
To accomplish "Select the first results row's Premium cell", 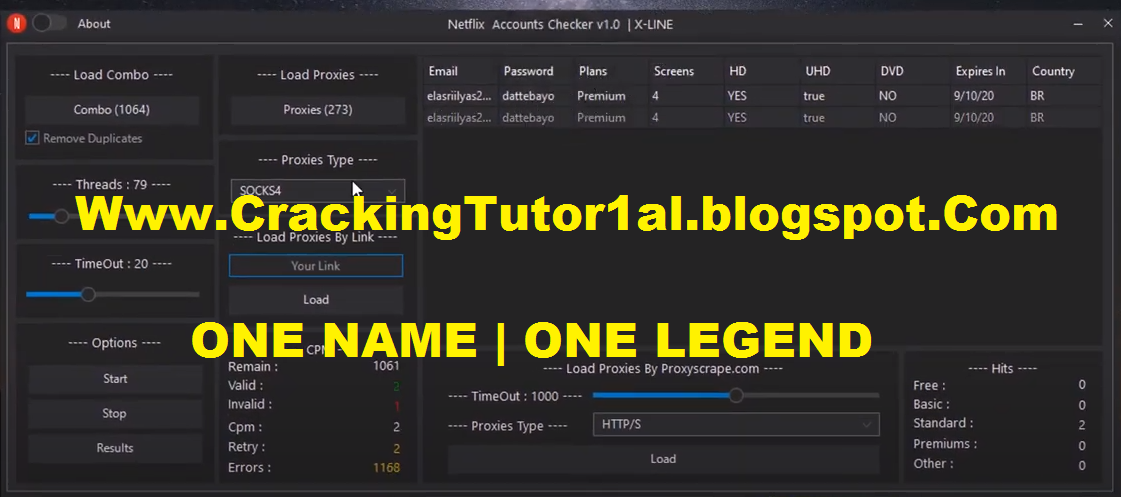I will point(601,96).
